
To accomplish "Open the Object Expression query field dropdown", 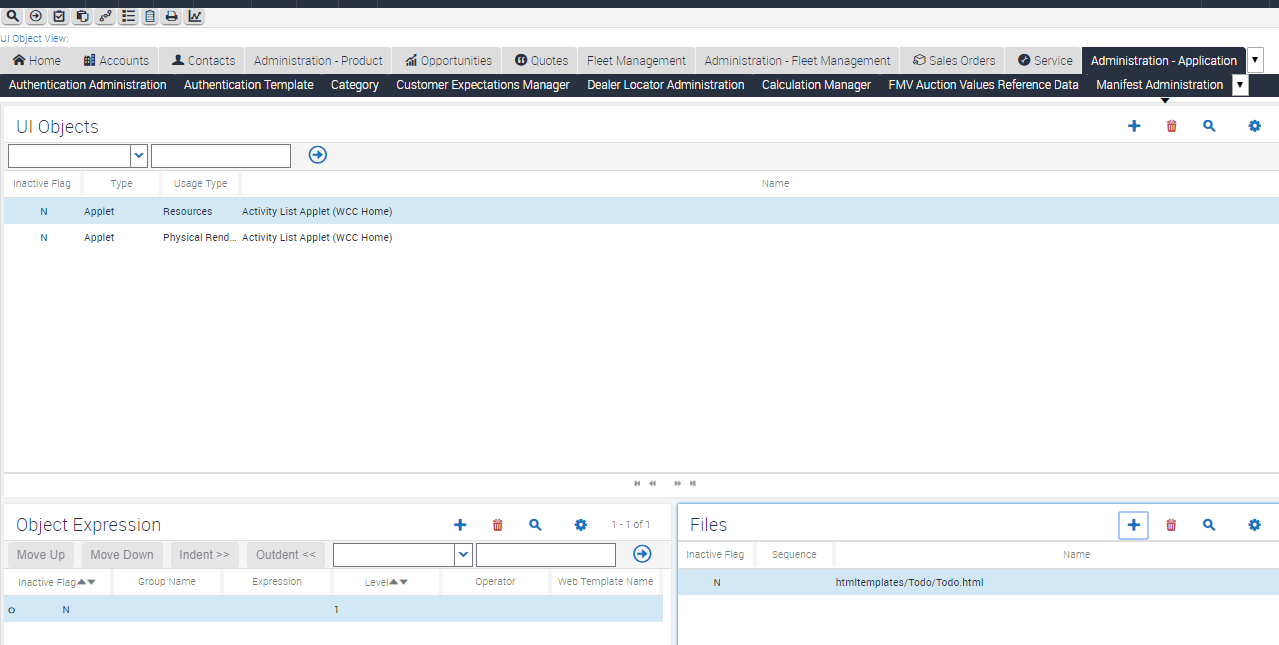I will point(462,554).
